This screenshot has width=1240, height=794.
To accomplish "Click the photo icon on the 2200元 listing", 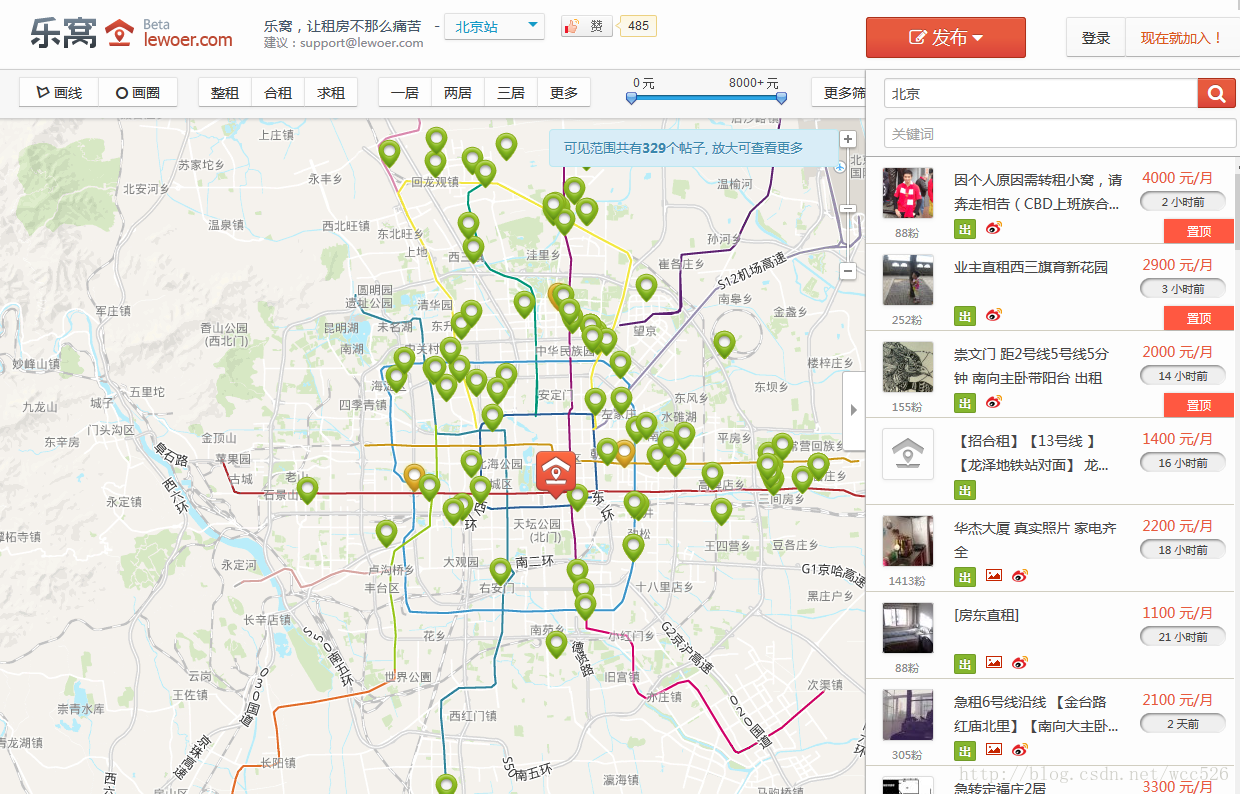I will click(x=993, y=576).
